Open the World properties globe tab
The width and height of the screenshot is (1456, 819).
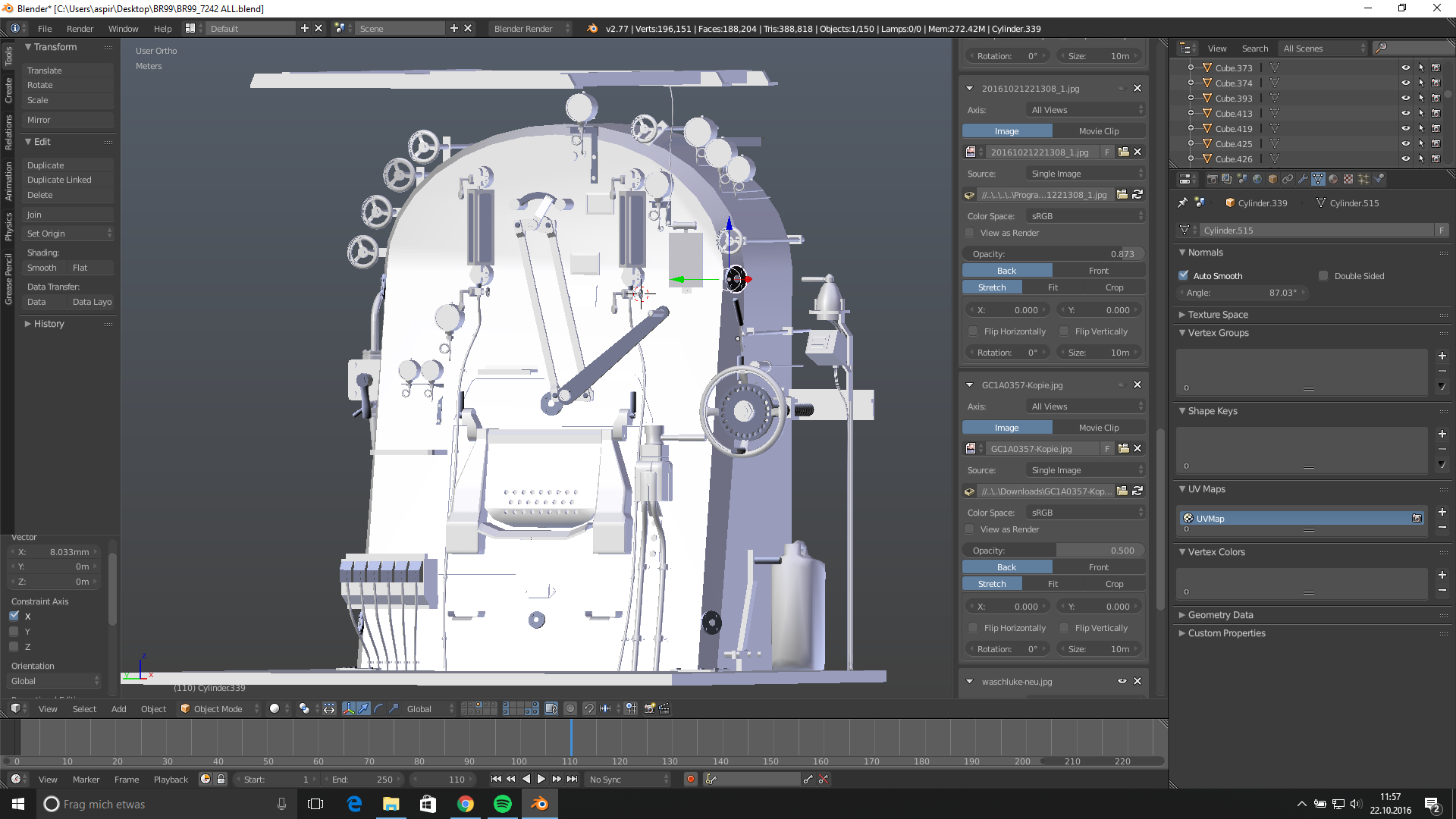[1257, 179]
